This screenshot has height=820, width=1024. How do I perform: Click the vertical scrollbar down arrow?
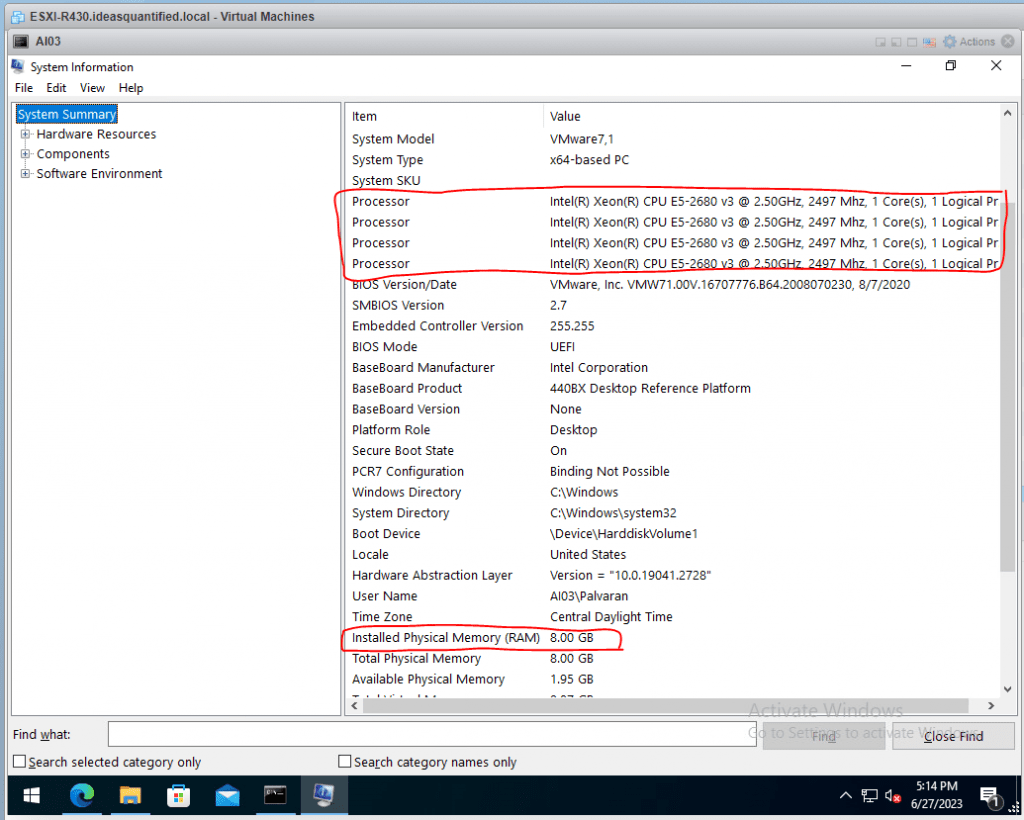1008,689
